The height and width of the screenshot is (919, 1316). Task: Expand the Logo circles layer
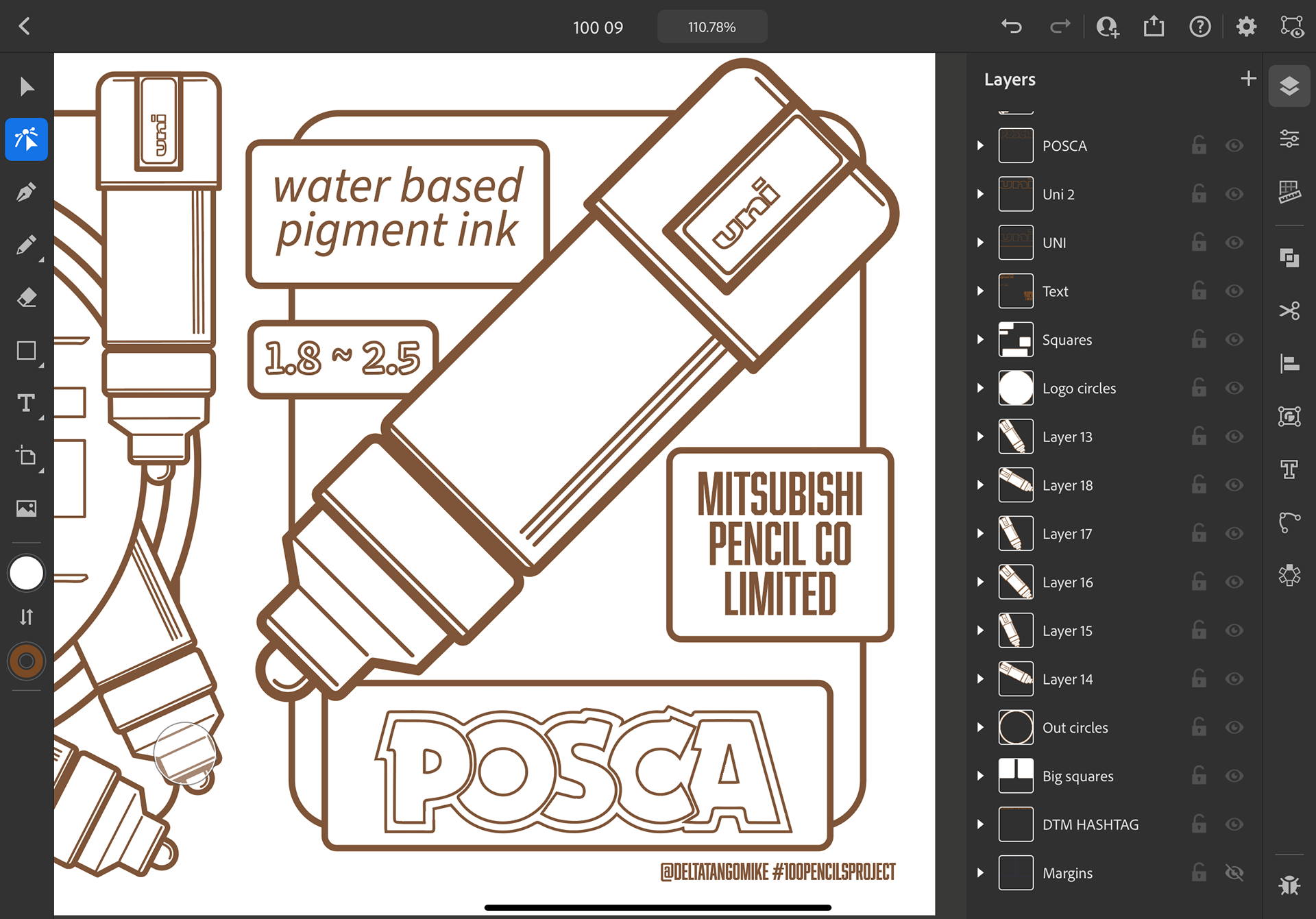[x=981, y=388]
